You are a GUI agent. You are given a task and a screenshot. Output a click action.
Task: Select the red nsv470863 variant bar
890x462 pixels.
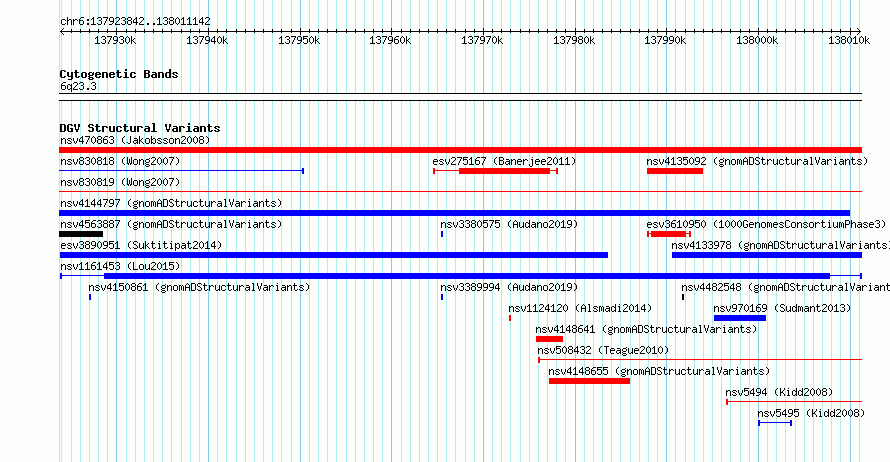coord(460,150)
